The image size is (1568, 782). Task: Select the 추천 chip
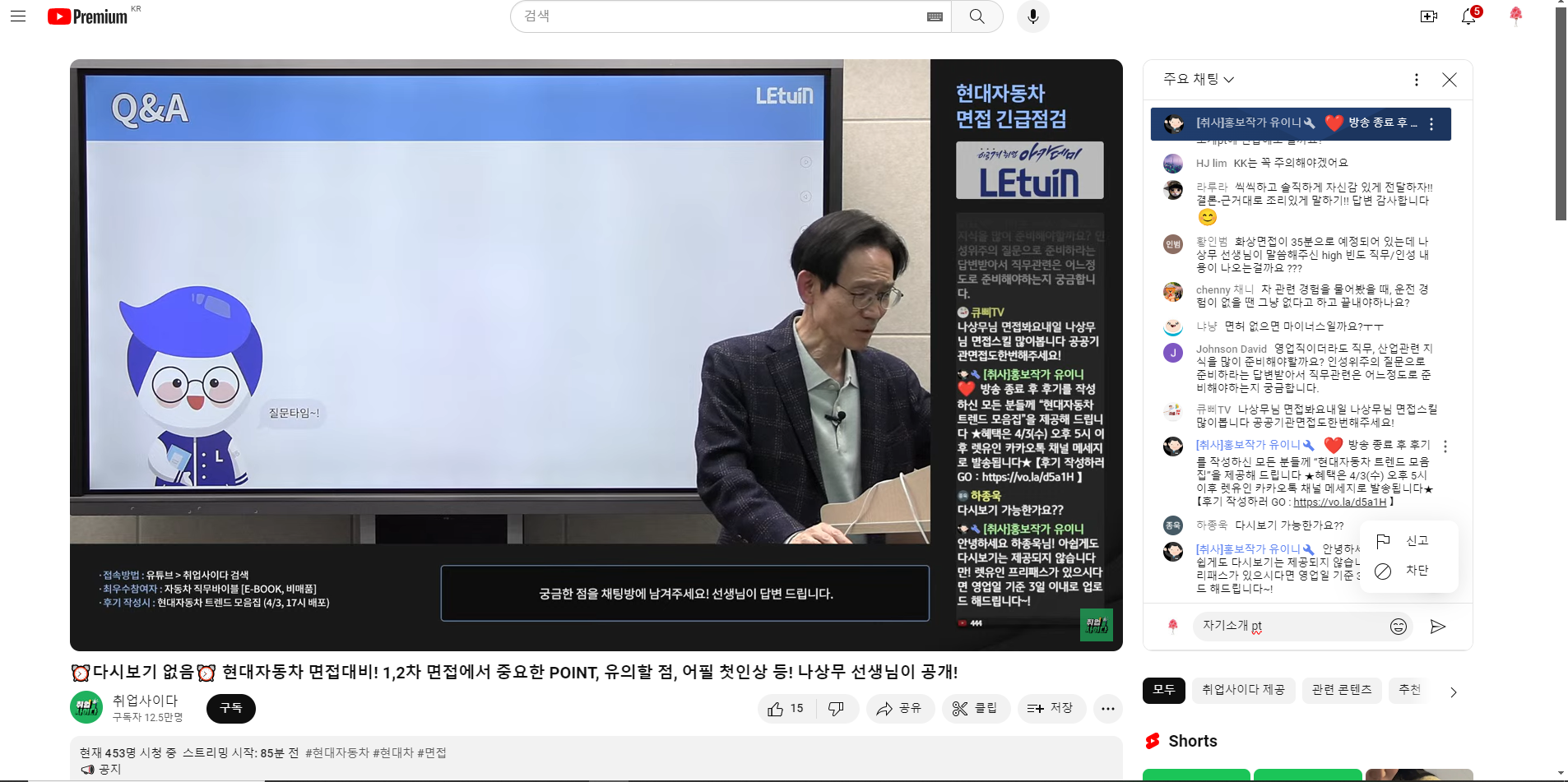[1410, 691]
